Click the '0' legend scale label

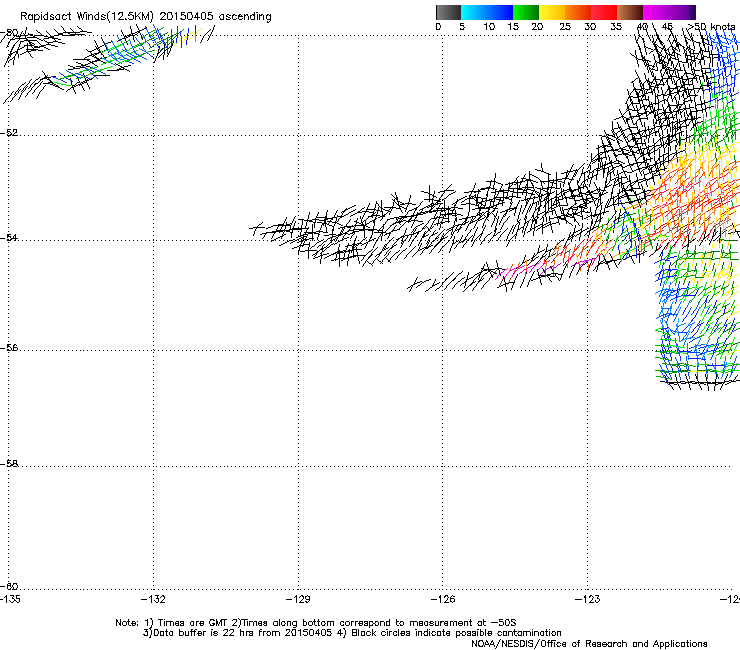[438, 27]
